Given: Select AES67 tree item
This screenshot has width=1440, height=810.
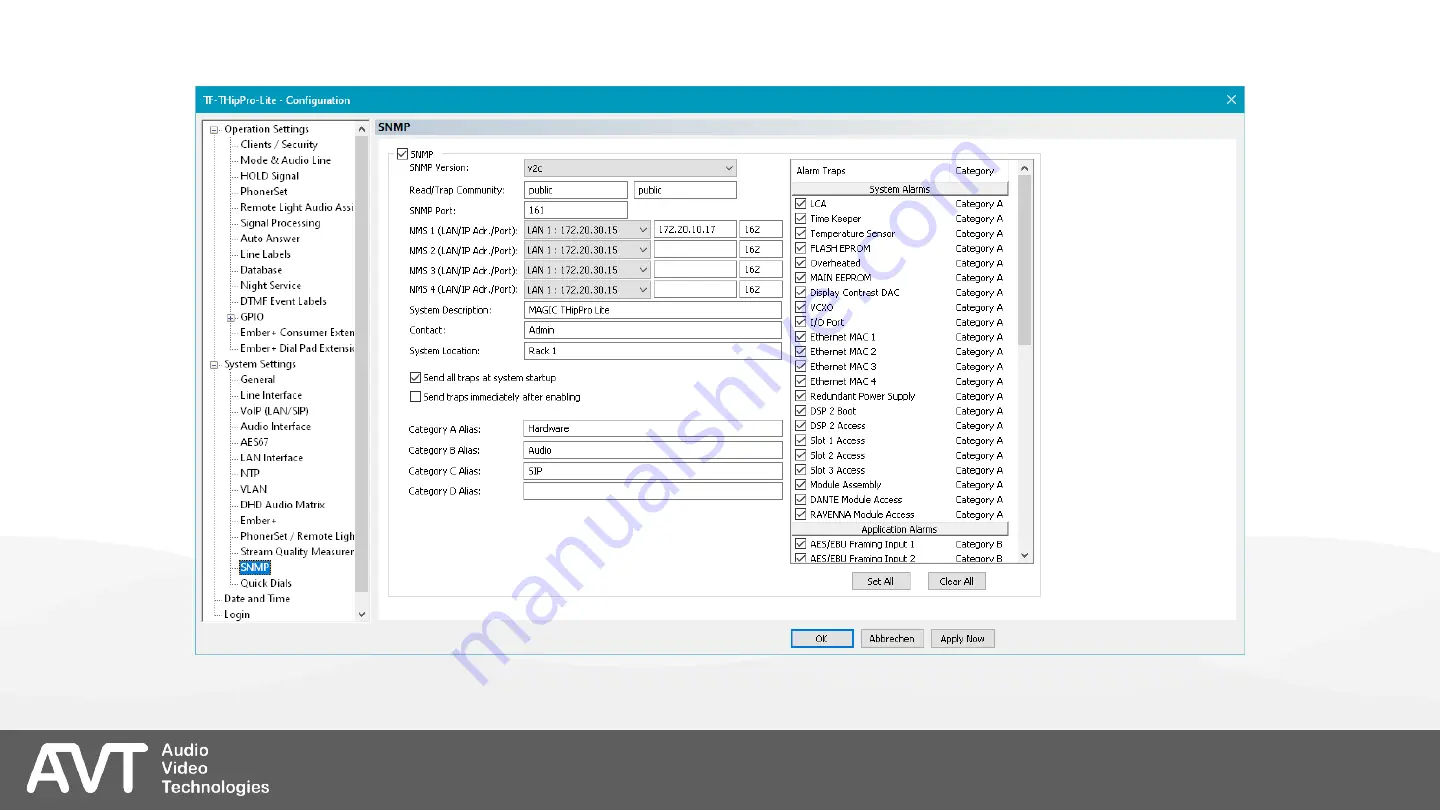Looking at the screenshot, I should click(x=254, y=442).
